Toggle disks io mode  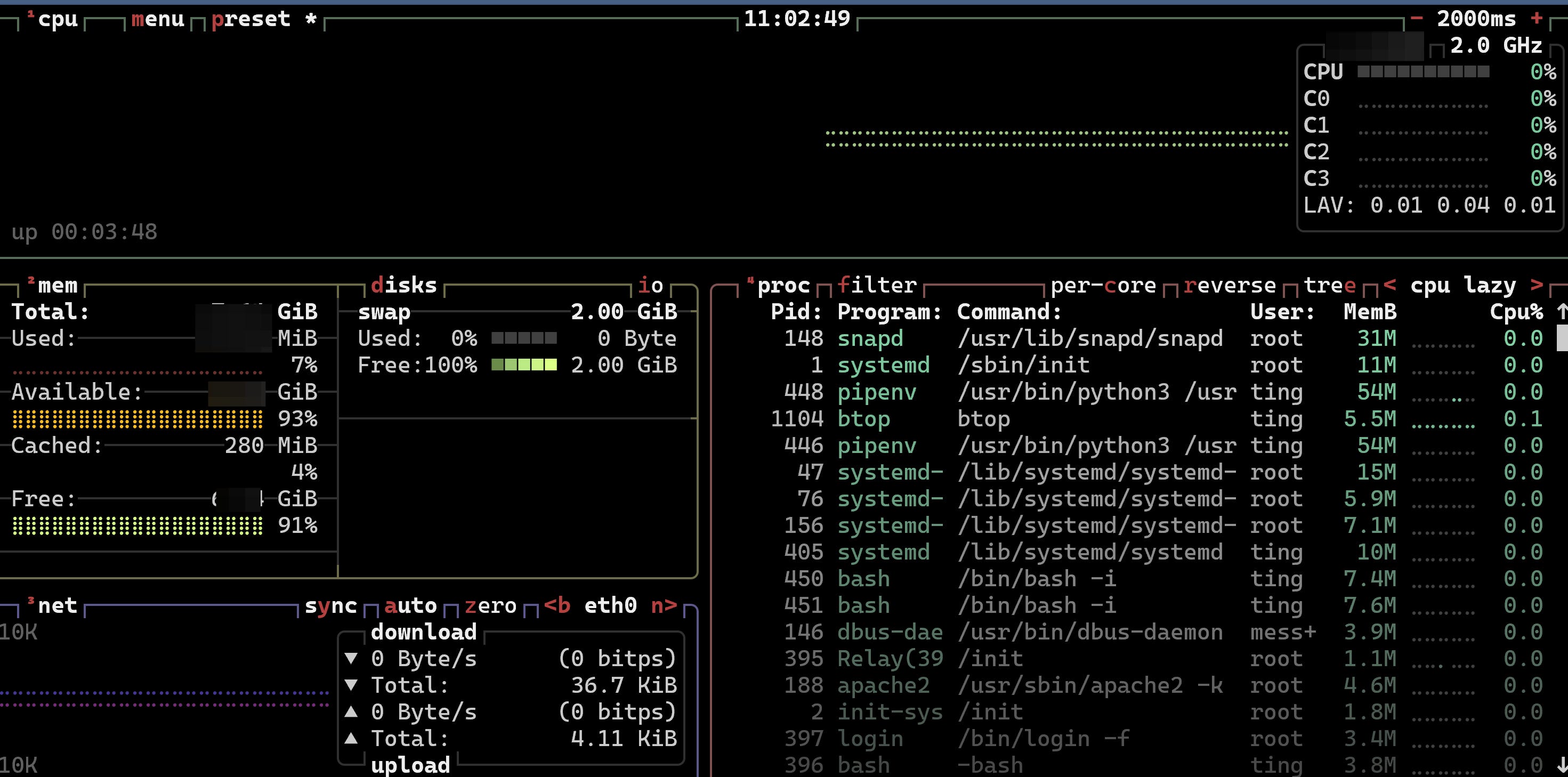(x=650, y=285)
